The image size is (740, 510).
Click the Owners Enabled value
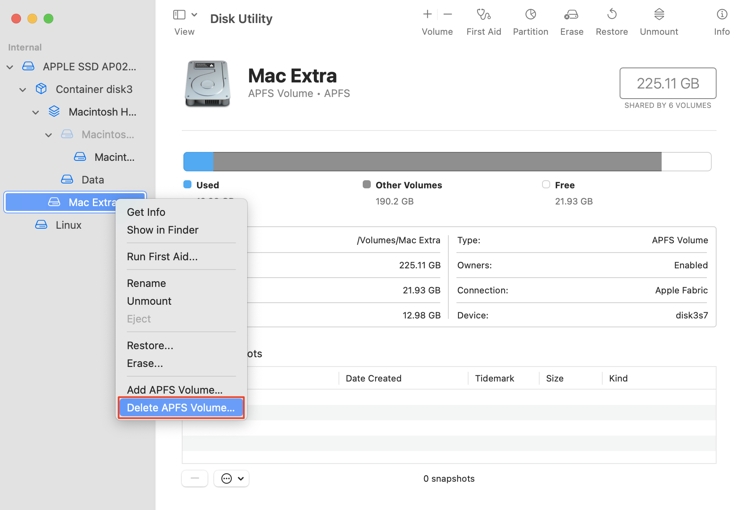[690, 265]
